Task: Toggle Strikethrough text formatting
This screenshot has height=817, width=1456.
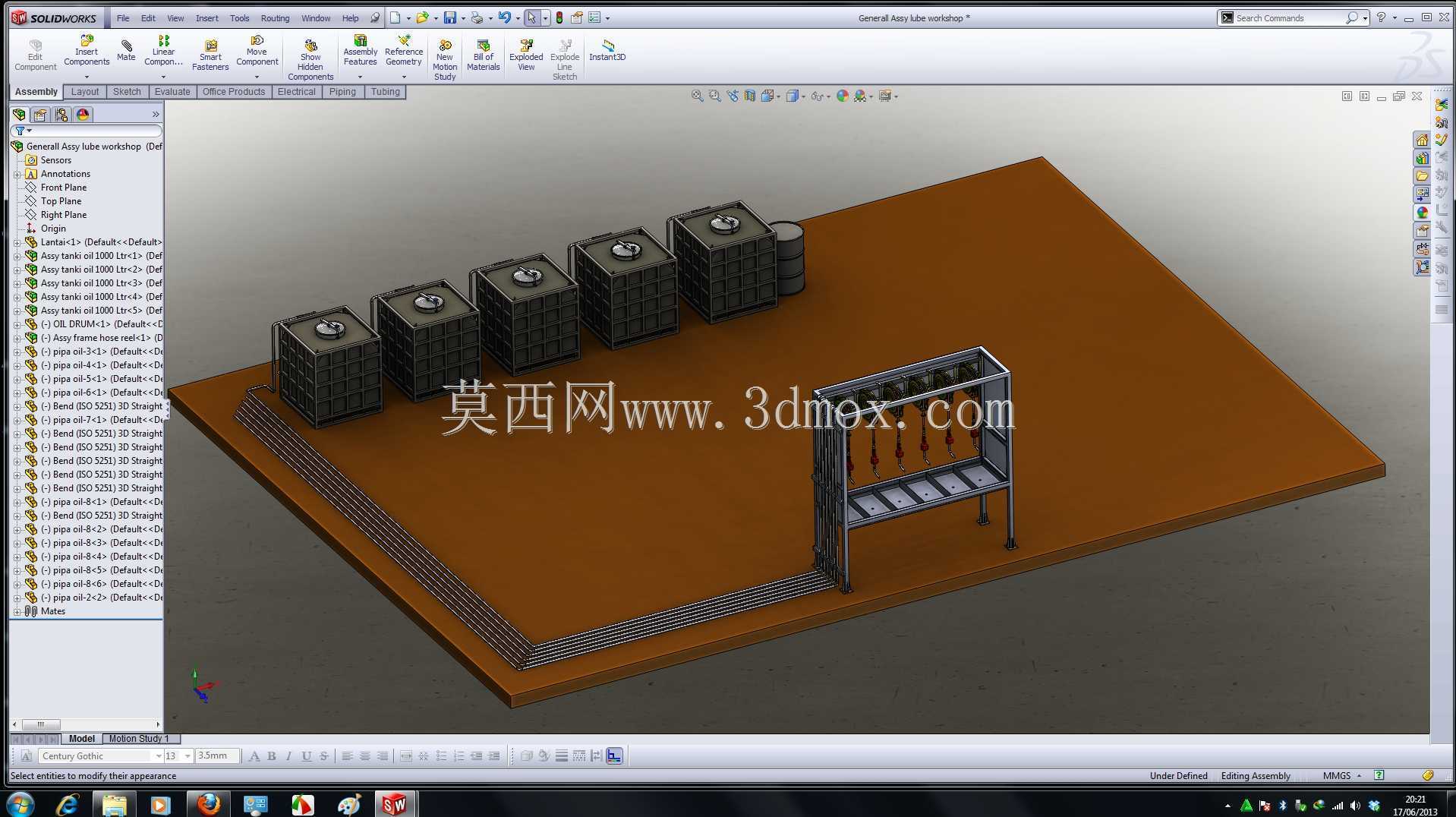Action: pyautogui.click(x=324, y=756)
